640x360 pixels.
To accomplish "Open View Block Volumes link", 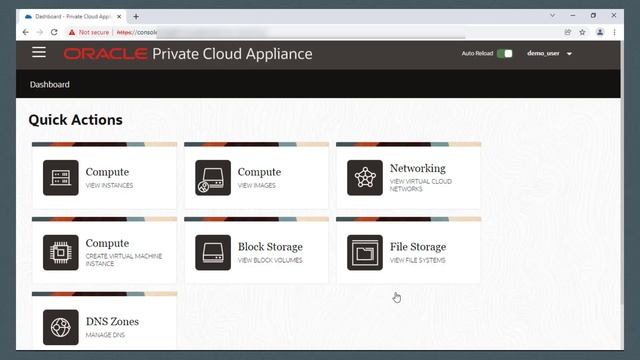I will pos(270,260).
